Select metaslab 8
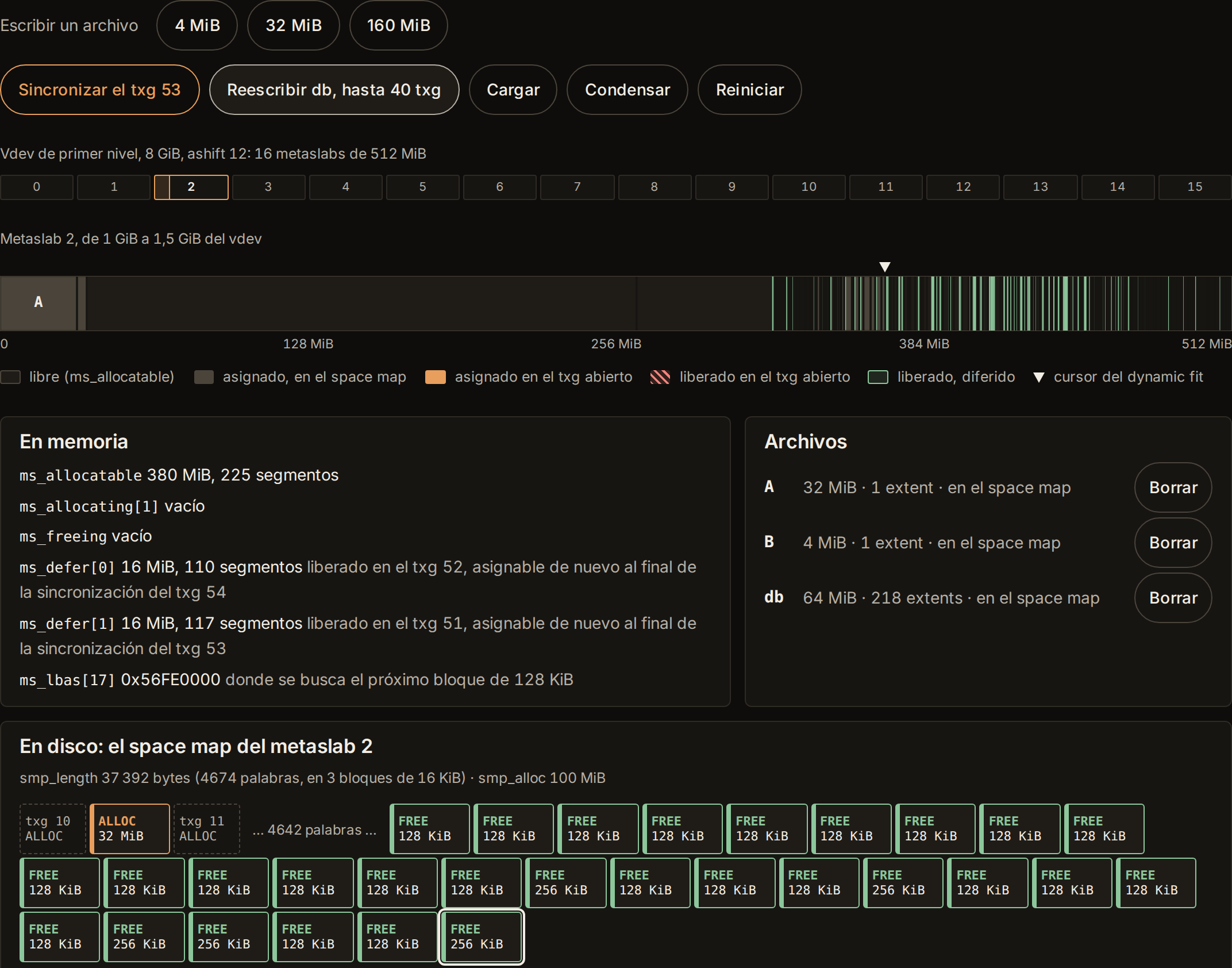Image resolution: width=1232 pixels, height=968 pixels. point(654,187)
